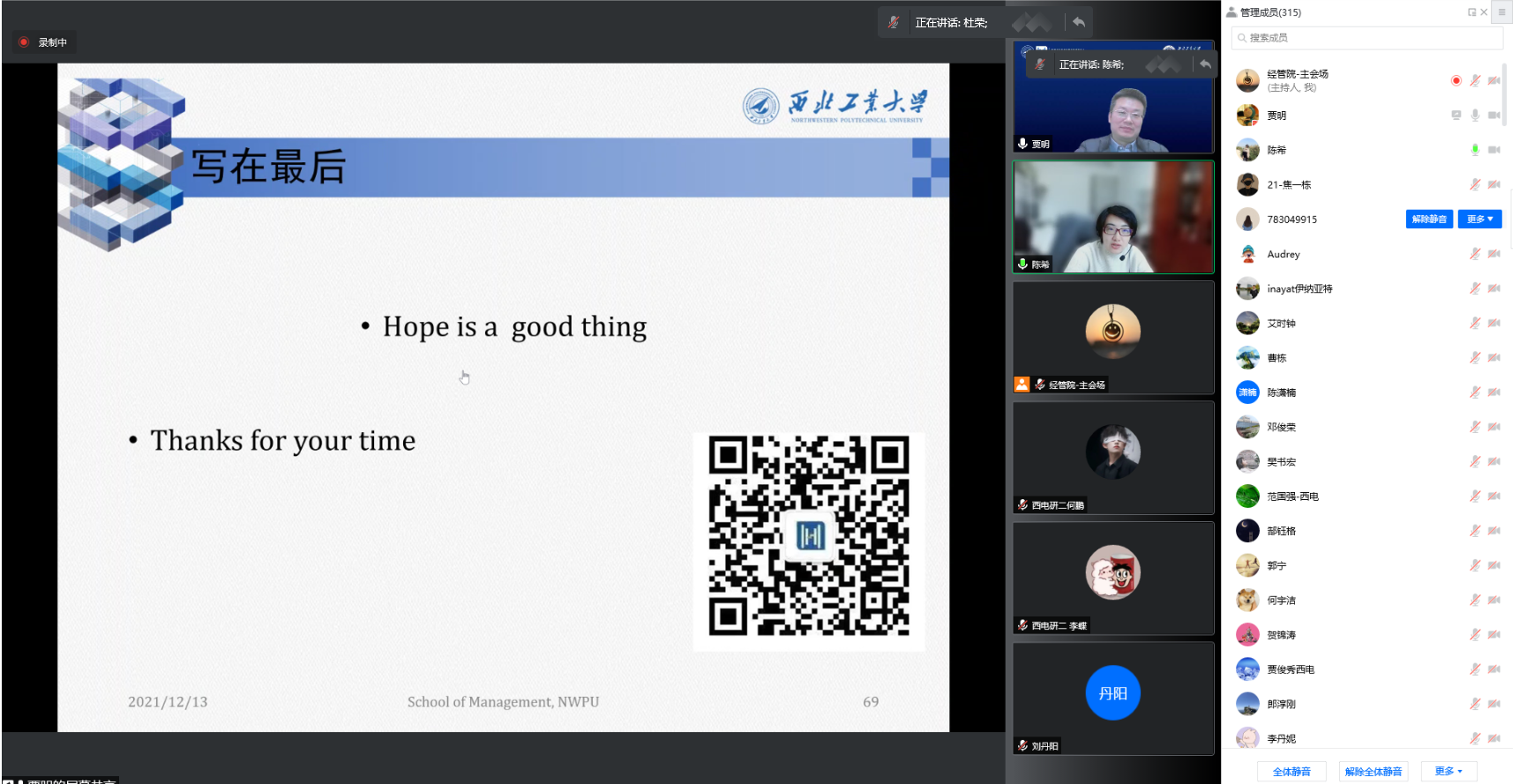Click the red recording icon beside 经管院-主会场
Image resolution: width=1527 pixels, height=784 pixels.
point(1456,80)
